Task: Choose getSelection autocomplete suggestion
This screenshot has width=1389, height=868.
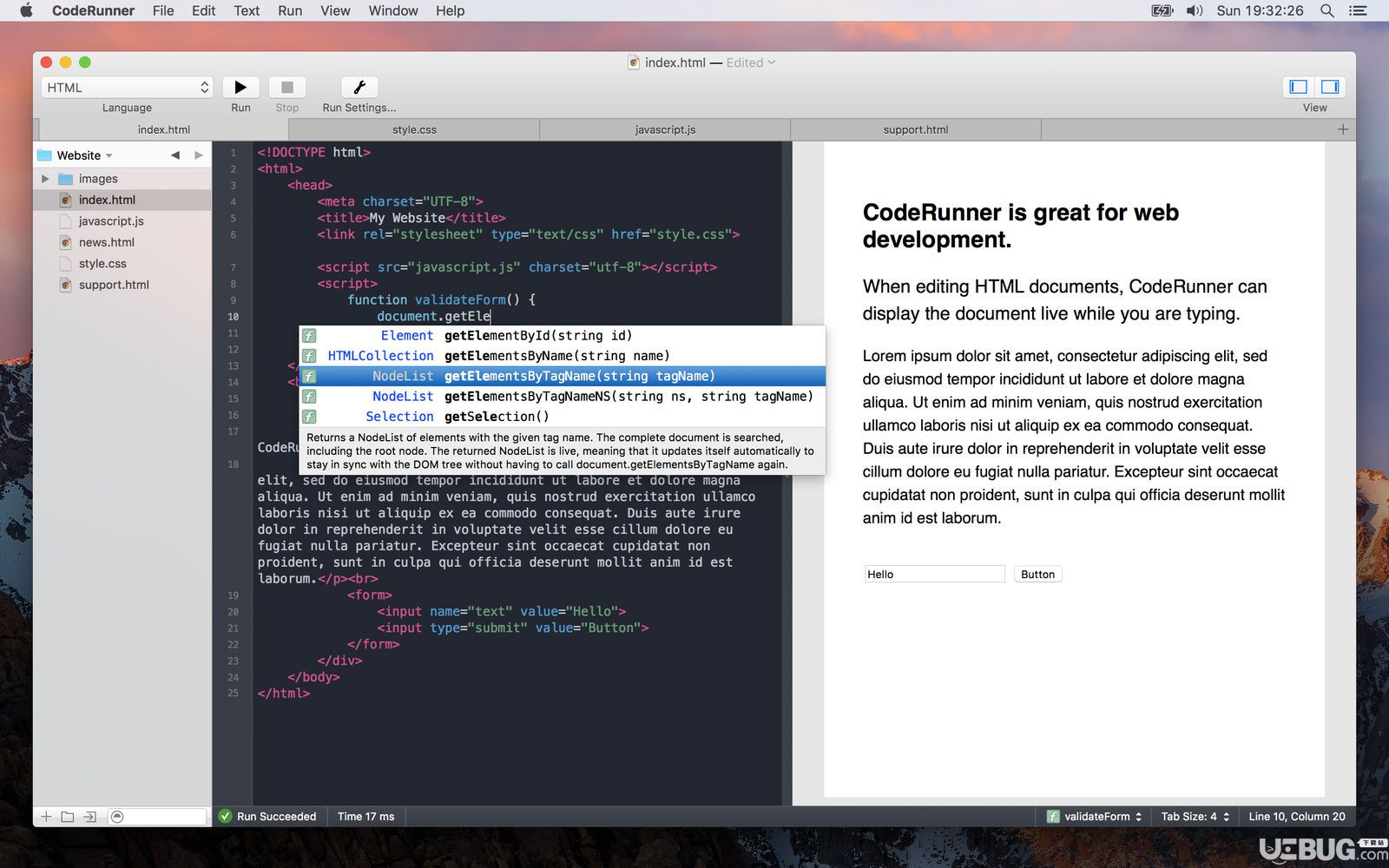Action: pos(562,417)
